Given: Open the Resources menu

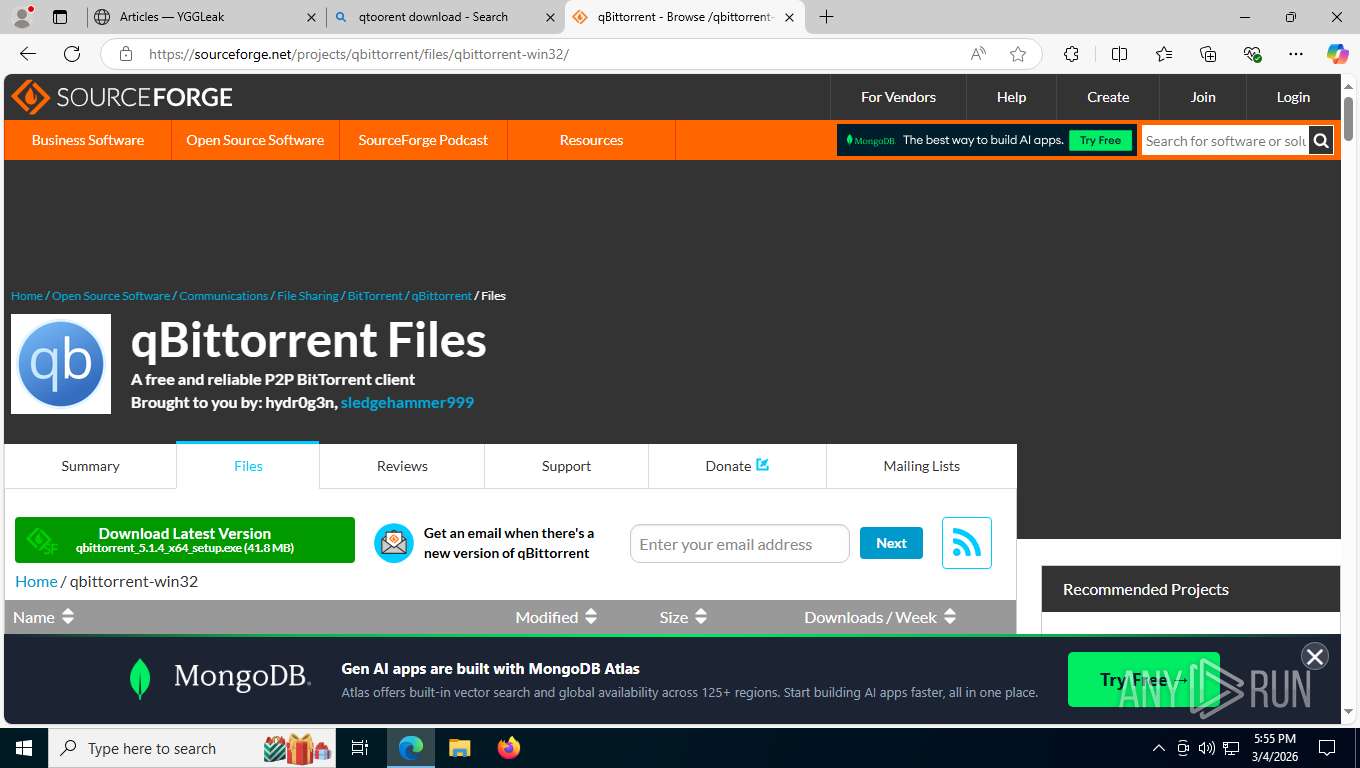Looking at the screenshot, I should (x=591, y=140).
